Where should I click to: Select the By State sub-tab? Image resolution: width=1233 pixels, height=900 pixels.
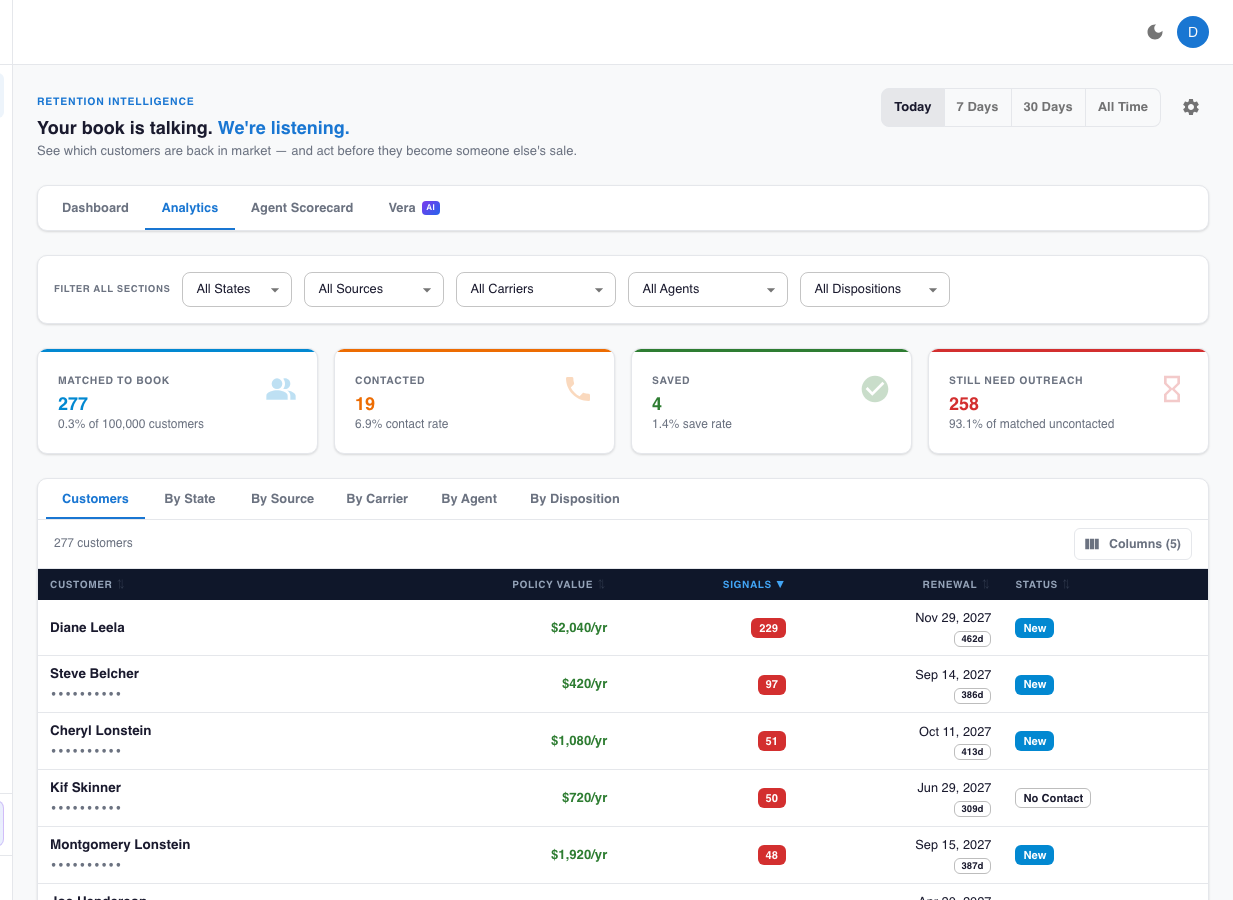coord(190,499)
